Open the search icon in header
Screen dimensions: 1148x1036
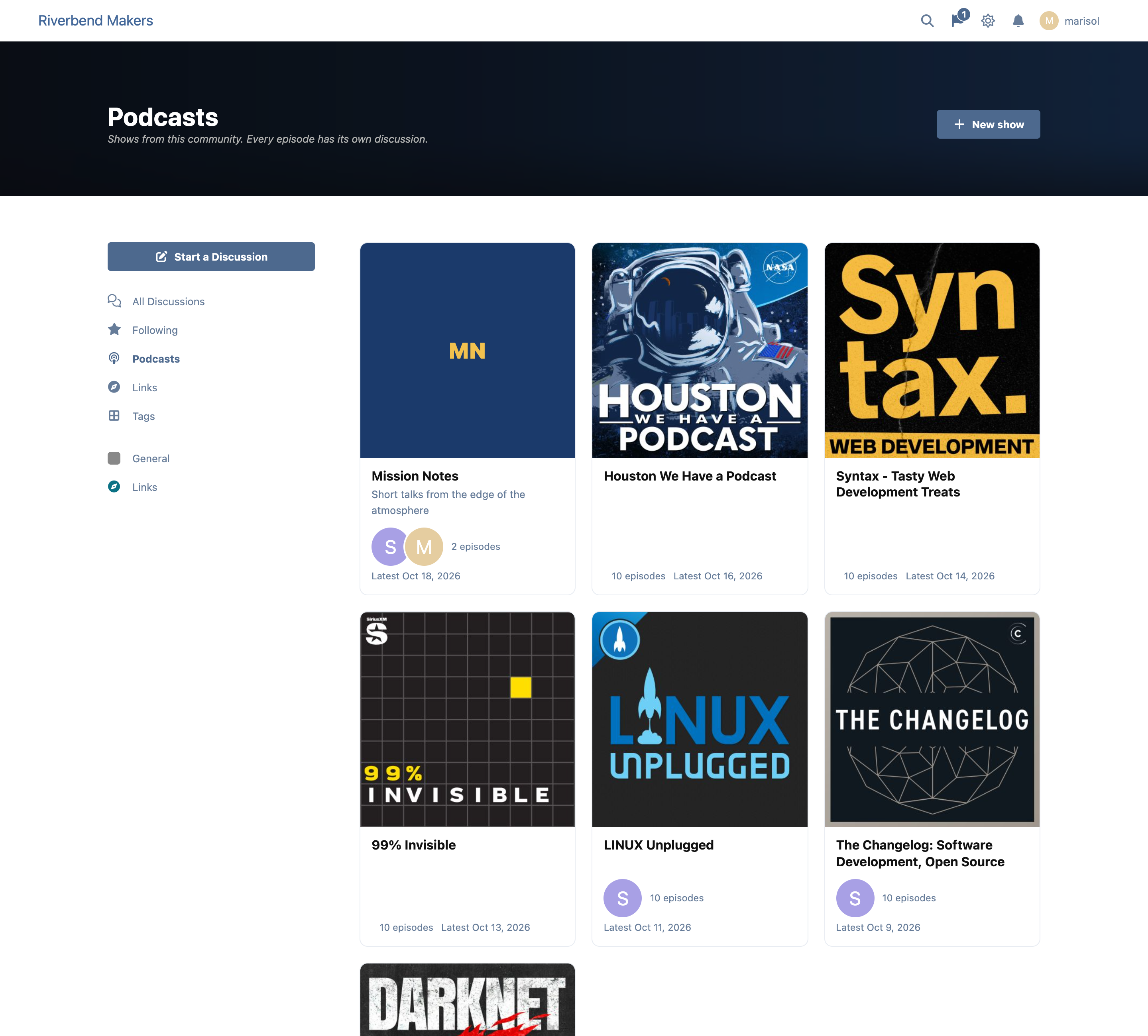(927, 21)
